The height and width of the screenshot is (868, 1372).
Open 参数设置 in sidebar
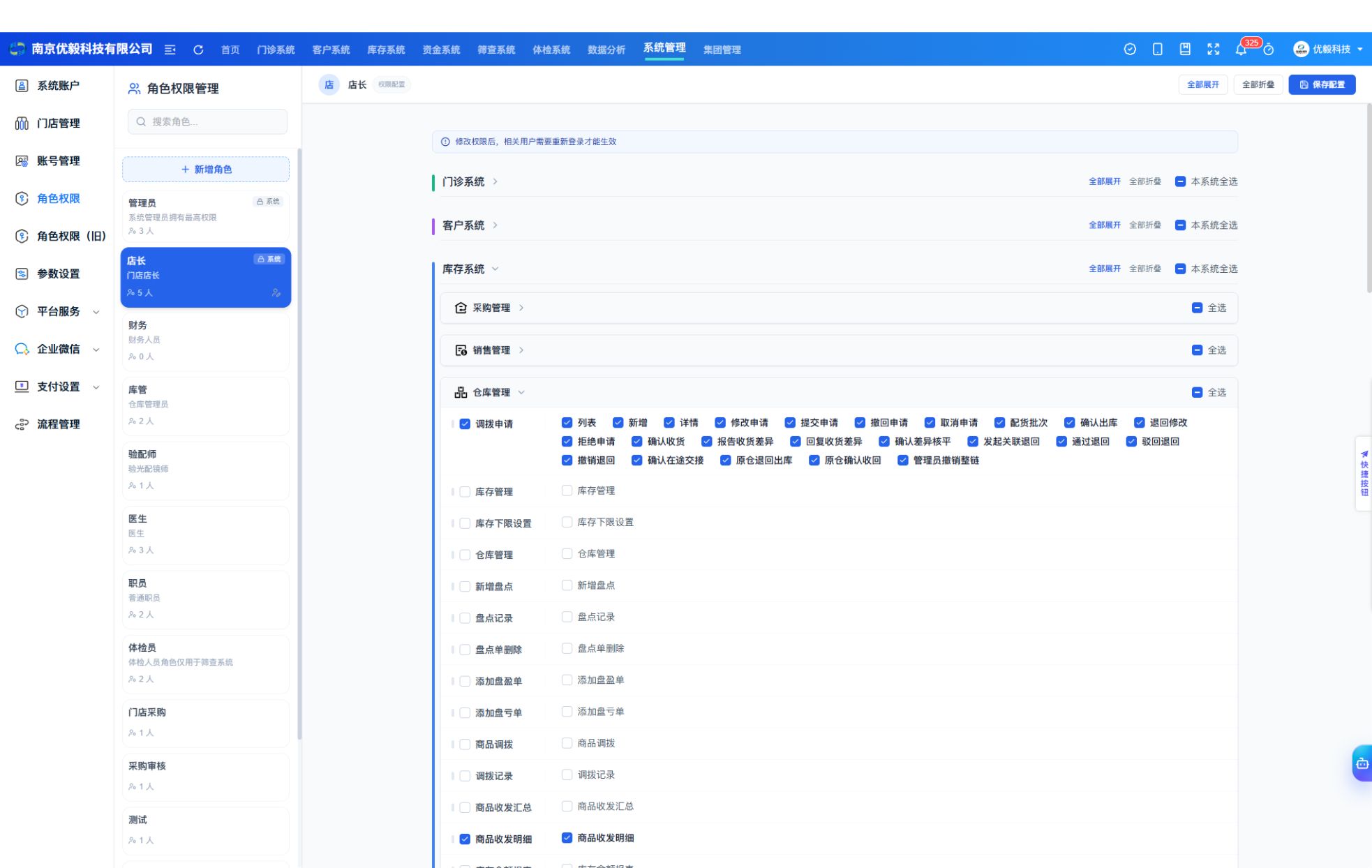(x=58, y=274)
